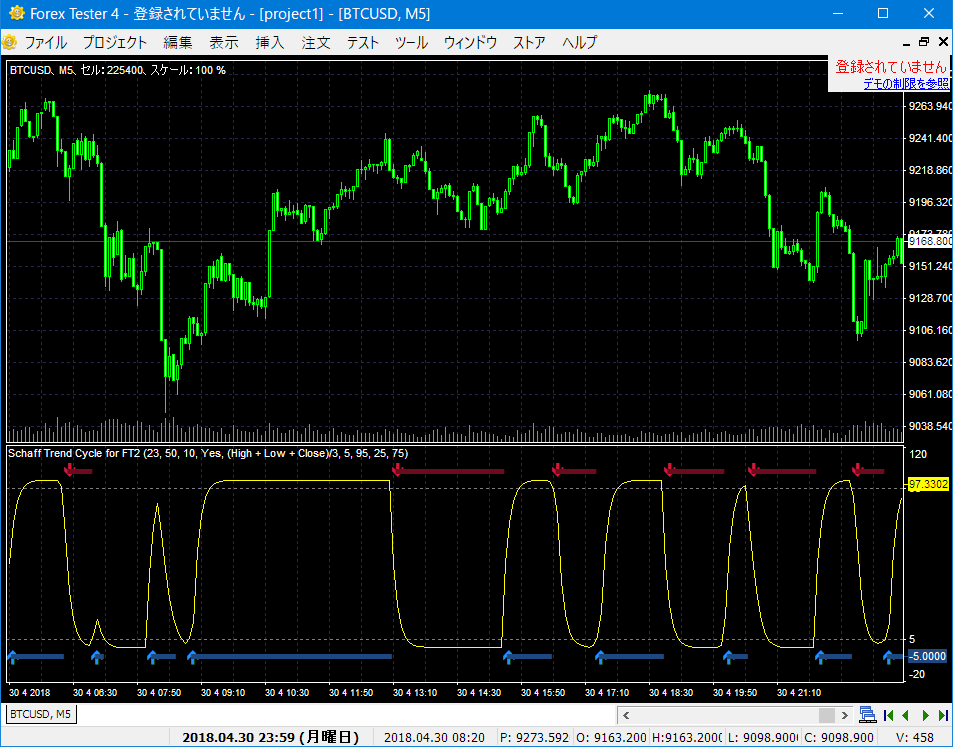Minimize the inner chart window
Screen dimensions: 953x747
(906, 43)
